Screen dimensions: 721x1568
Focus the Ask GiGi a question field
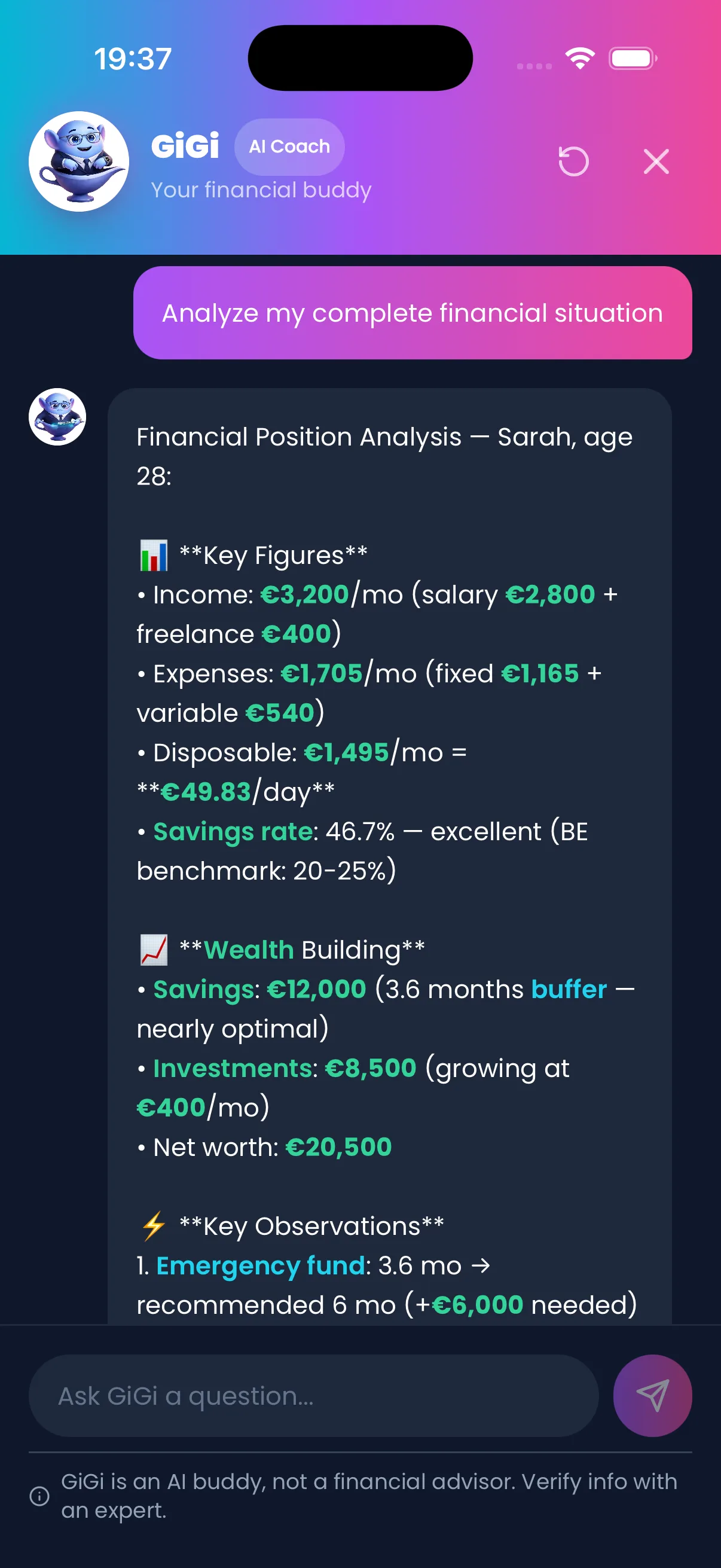313,1396
